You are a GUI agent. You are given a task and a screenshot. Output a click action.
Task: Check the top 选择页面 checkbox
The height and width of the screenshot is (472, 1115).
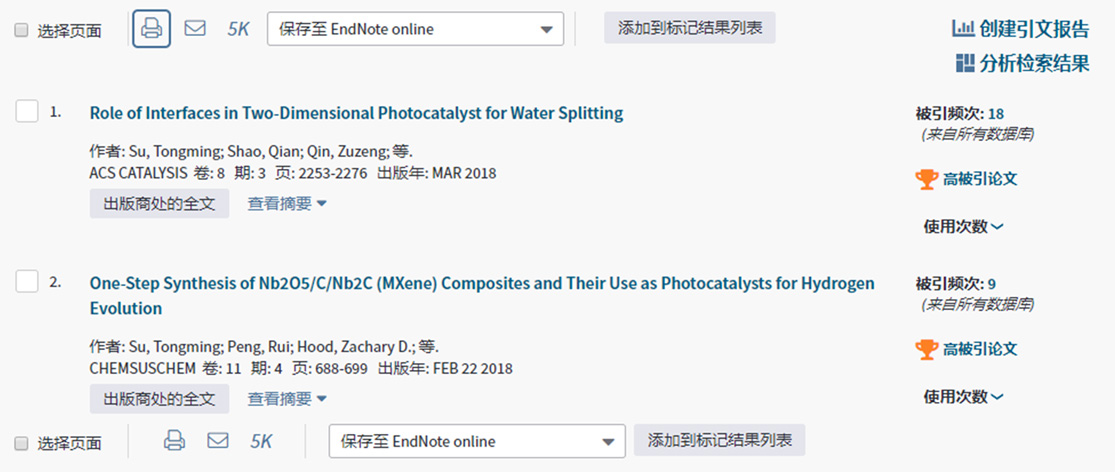click(x=22, y=30)
